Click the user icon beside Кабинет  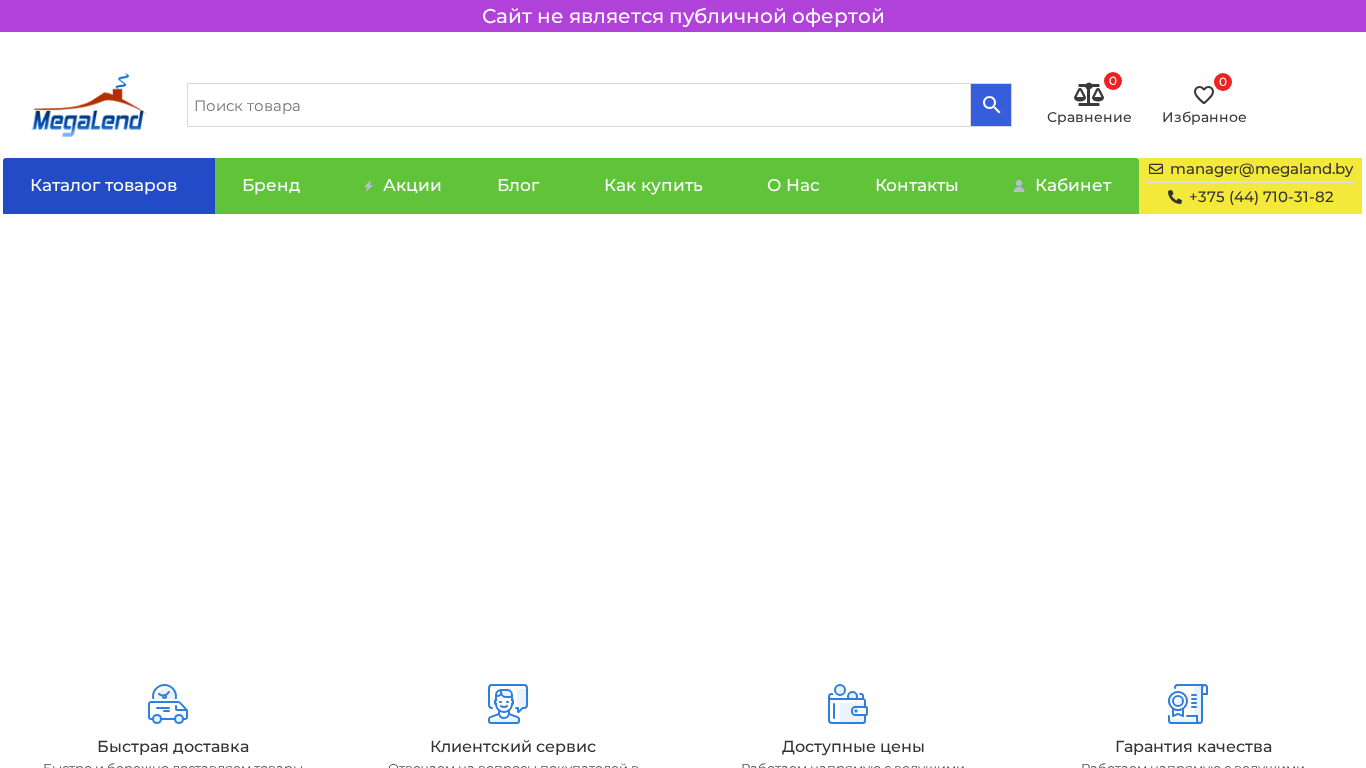[1019, 186]
